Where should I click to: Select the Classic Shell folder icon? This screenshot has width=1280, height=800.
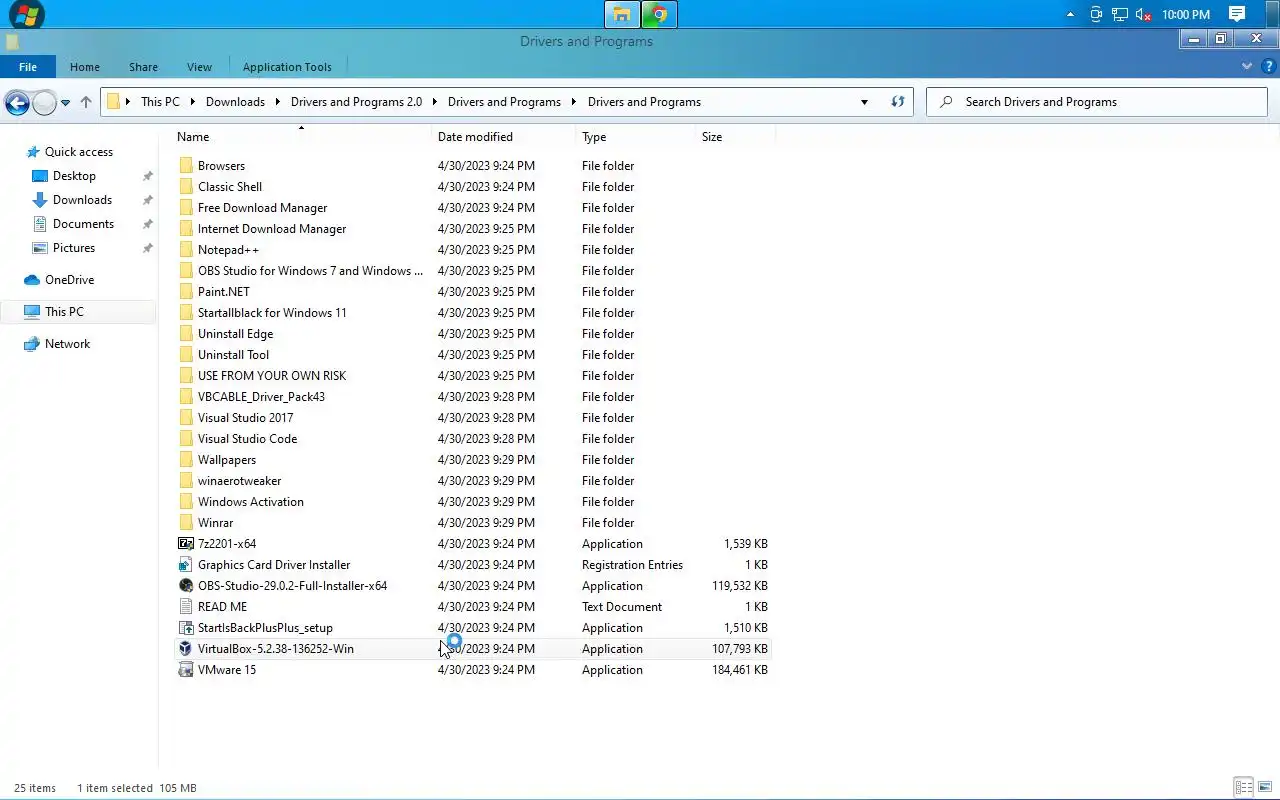(x=186, y=187)
